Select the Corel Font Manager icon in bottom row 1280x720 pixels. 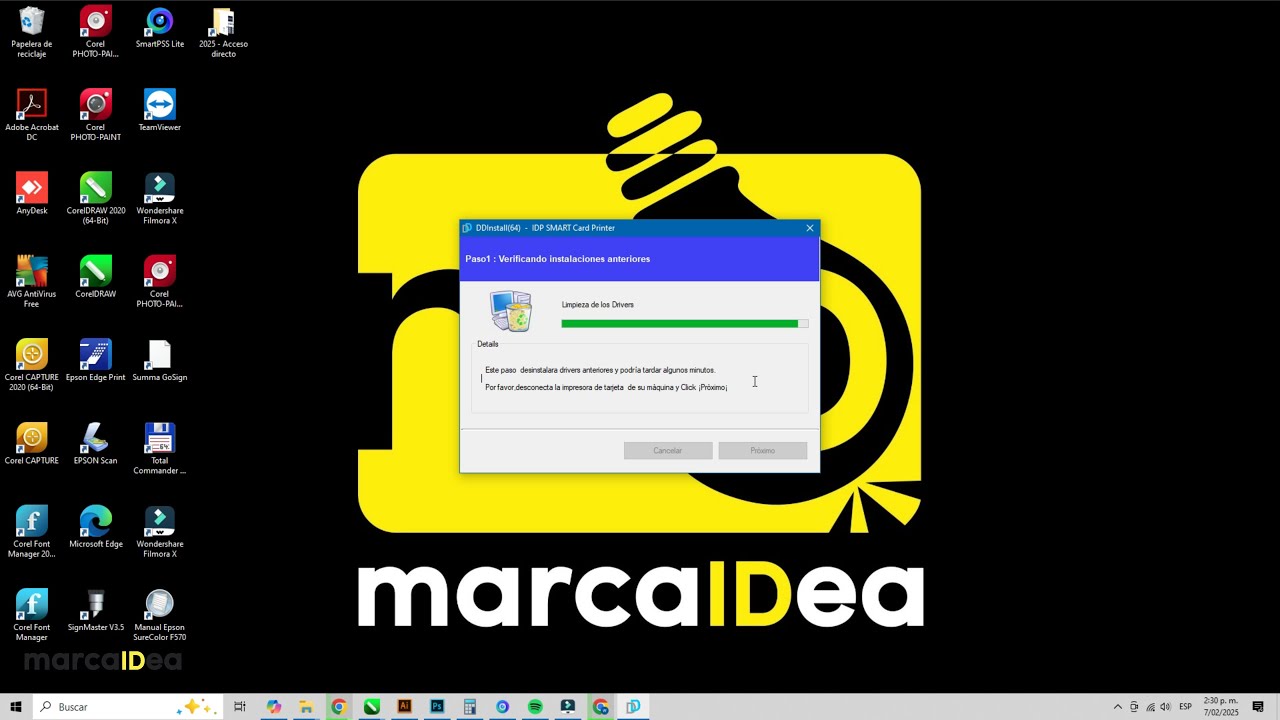[x=32, y=615]
